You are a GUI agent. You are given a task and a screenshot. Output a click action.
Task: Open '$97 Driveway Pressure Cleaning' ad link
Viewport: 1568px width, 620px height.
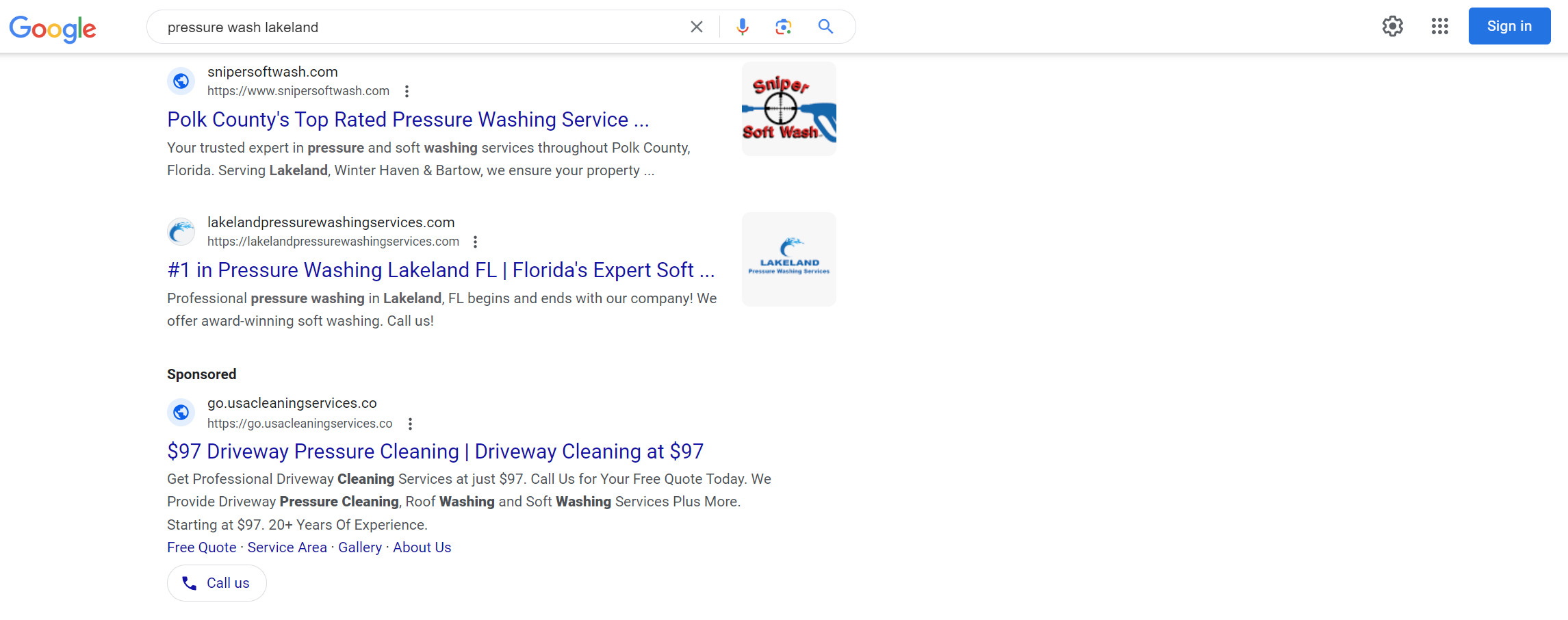point(435,452)
